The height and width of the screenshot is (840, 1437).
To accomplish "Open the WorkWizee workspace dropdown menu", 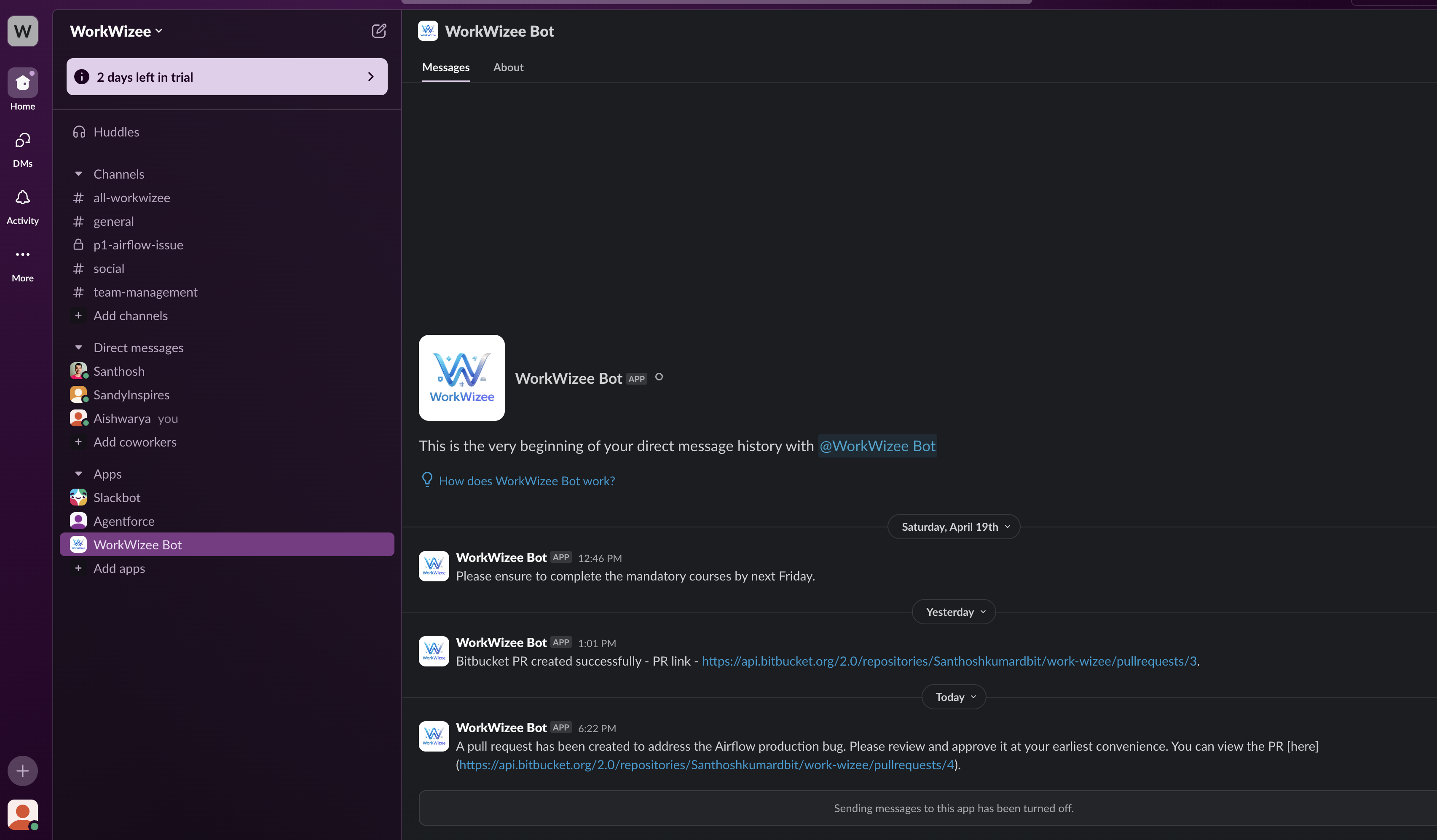I will click(116, 31).
